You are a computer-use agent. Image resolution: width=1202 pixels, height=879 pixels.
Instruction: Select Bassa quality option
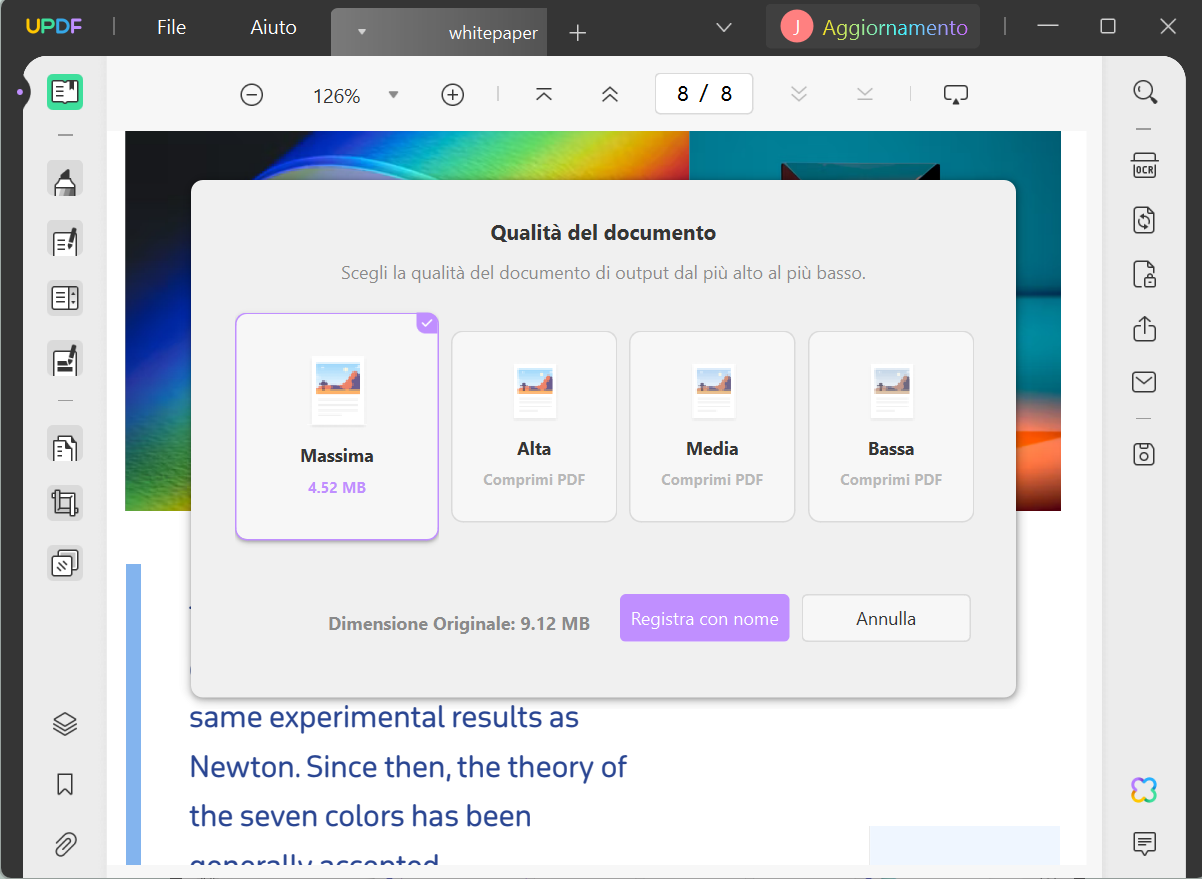pos(890,427)
